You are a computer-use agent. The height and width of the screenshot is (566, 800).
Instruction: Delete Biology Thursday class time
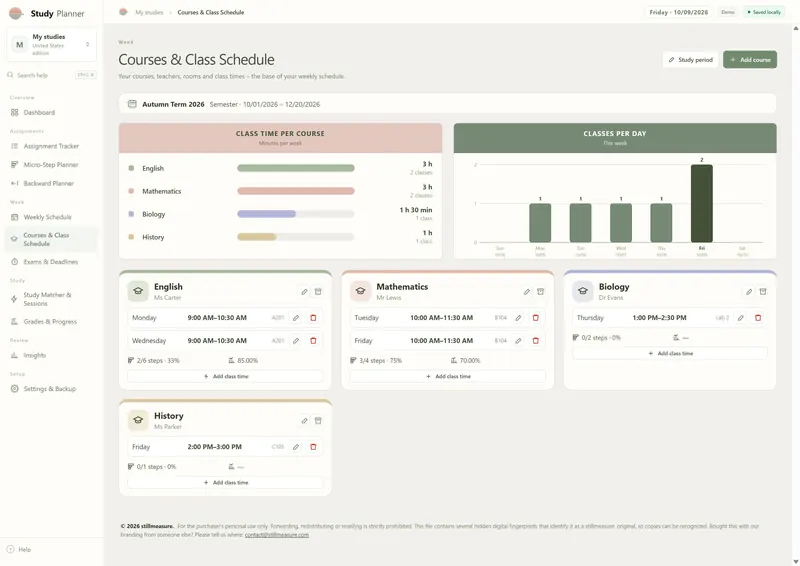(758, 318)
